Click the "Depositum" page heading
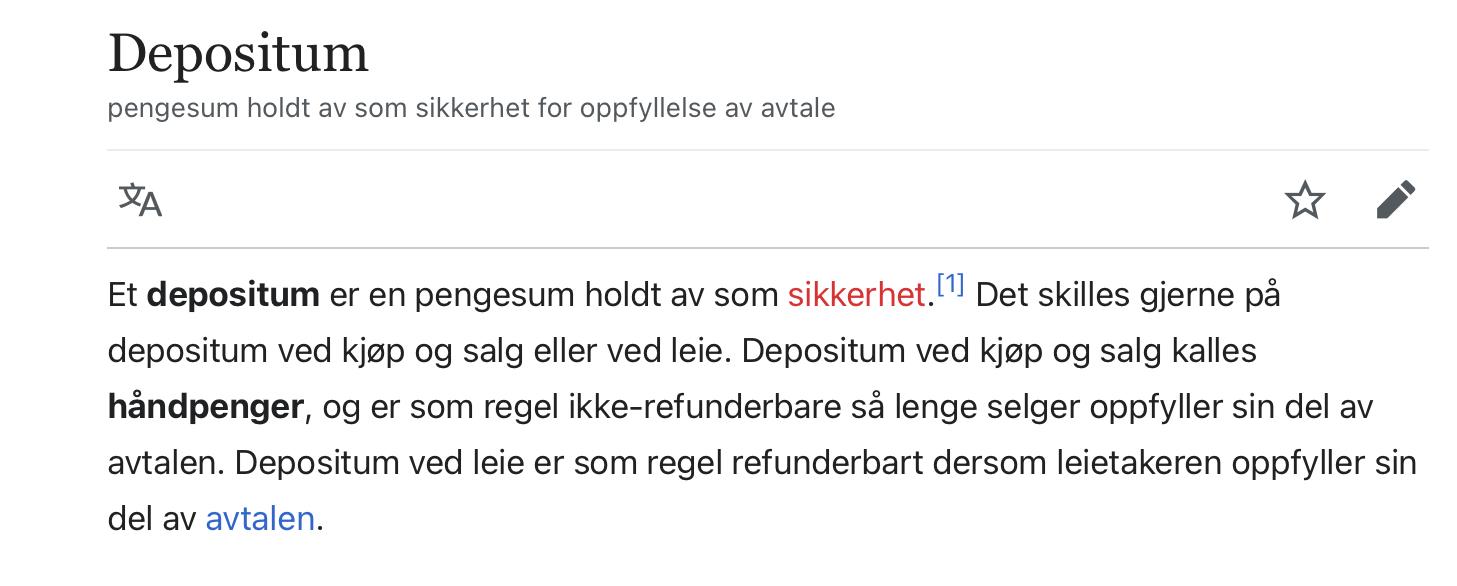This screenshot has width=1457, height=586. pyautogui.click(x=238, y=53)
